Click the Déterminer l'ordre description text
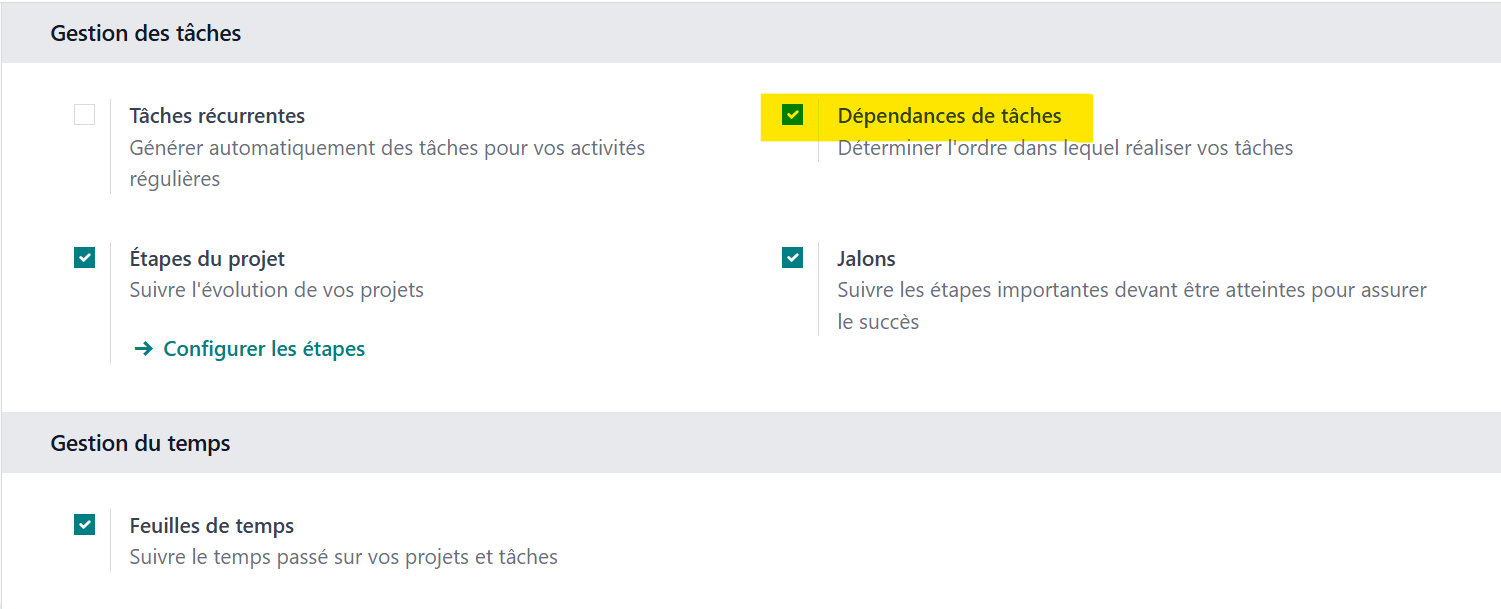The height and width of the screenshot is (609, 1501). (1065, 148)
